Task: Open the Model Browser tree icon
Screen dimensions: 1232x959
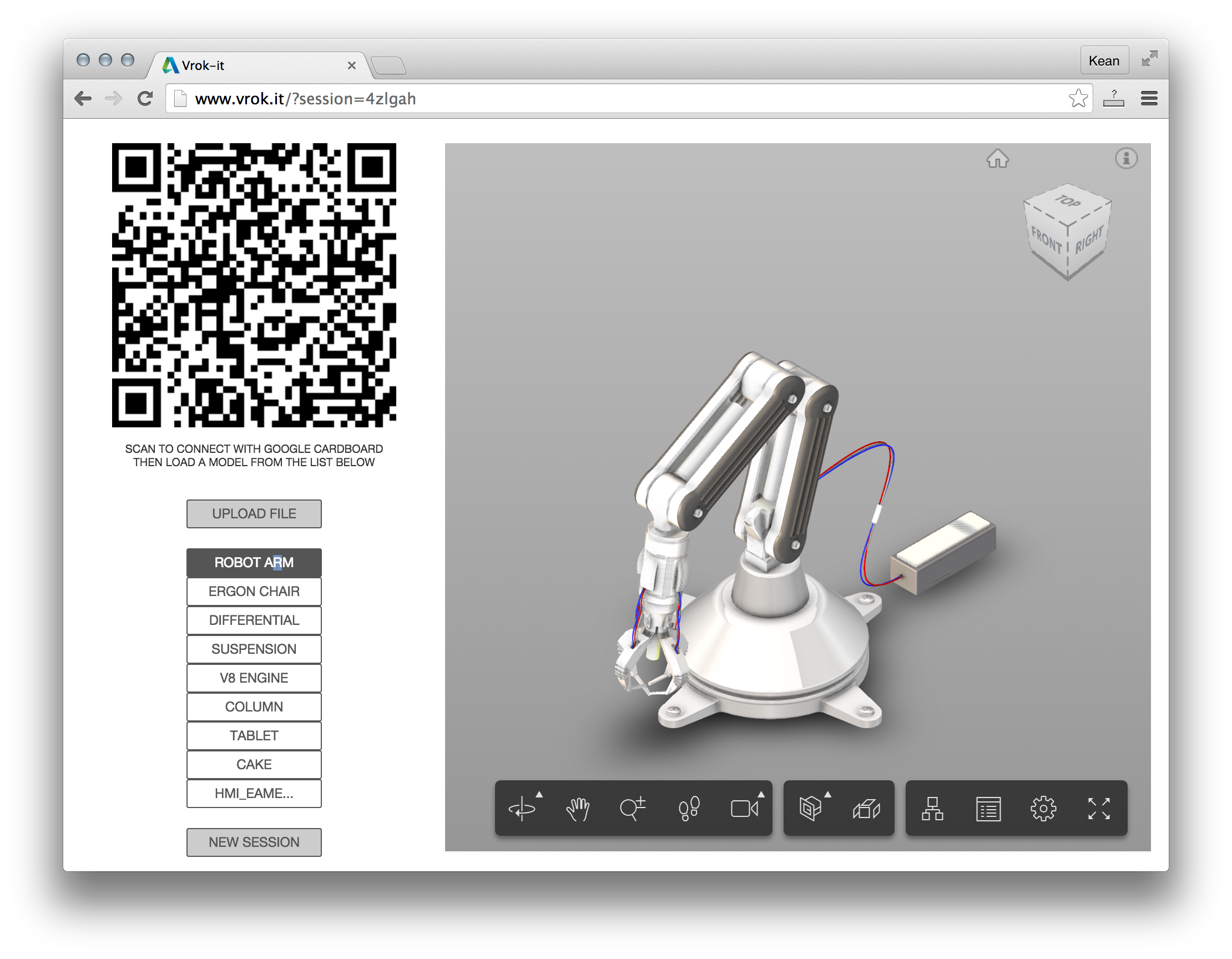Action: coord(932,809)
